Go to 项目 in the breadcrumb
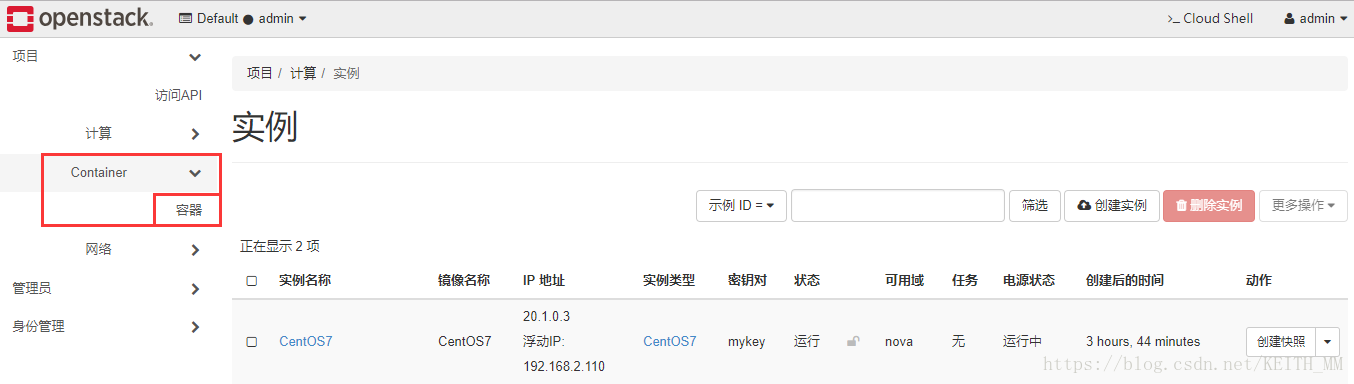 click(260, 73)
